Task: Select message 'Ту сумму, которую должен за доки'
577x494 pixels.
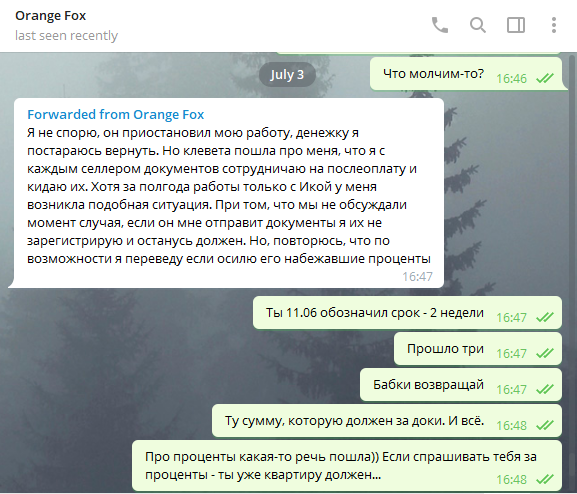Action: click(x=387, y=421)
